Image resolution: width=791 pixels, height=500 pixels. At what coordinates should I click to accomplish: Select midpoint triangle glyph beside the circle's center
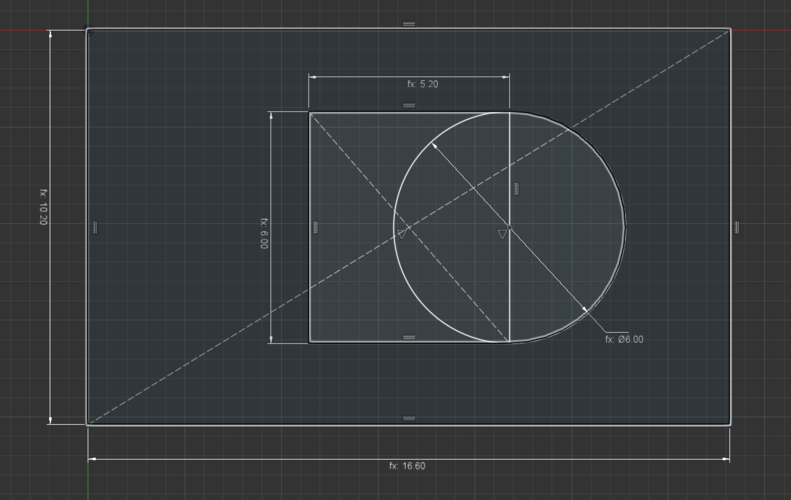coord(502,234)
